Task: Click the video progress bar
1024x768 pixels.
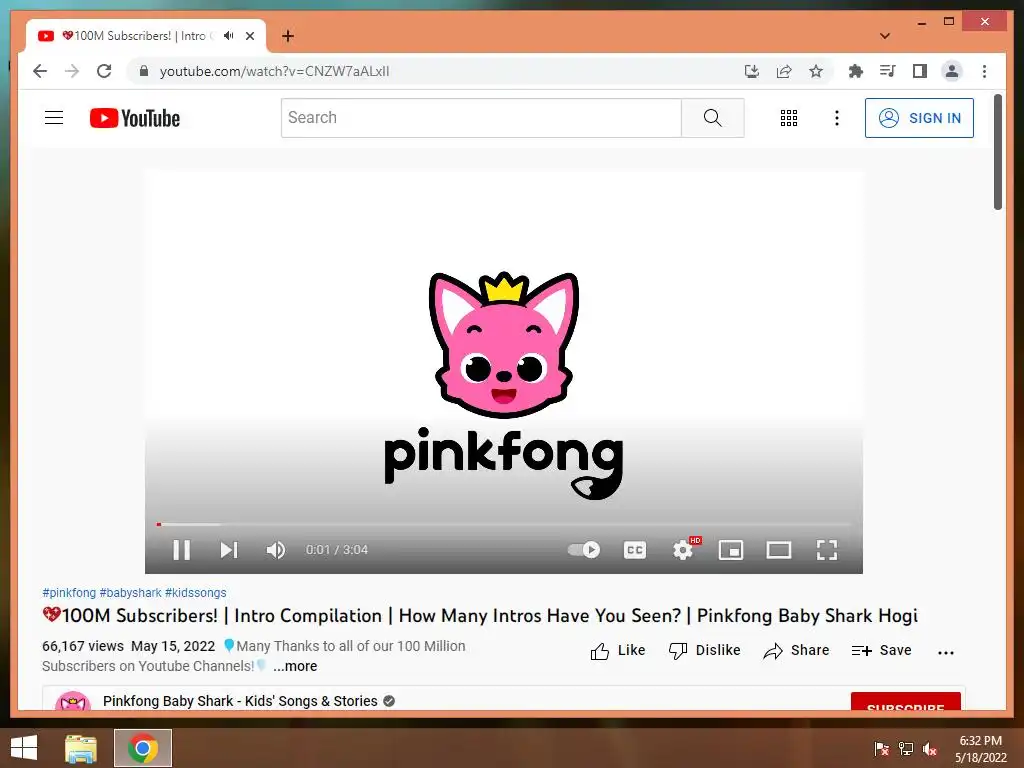Action: click(504, 524)
